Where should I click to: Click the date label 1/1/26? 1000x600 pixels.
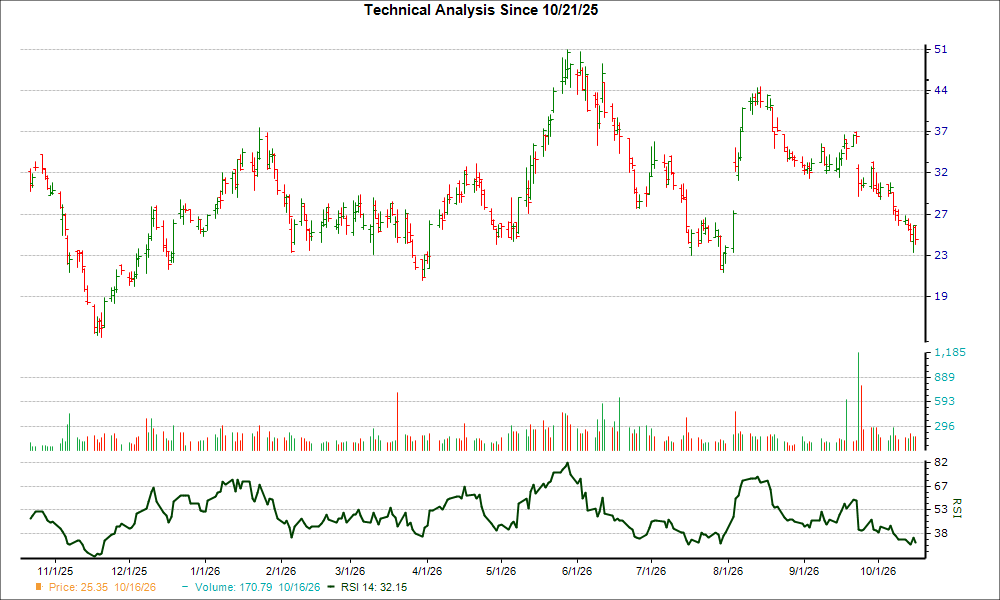205,571
